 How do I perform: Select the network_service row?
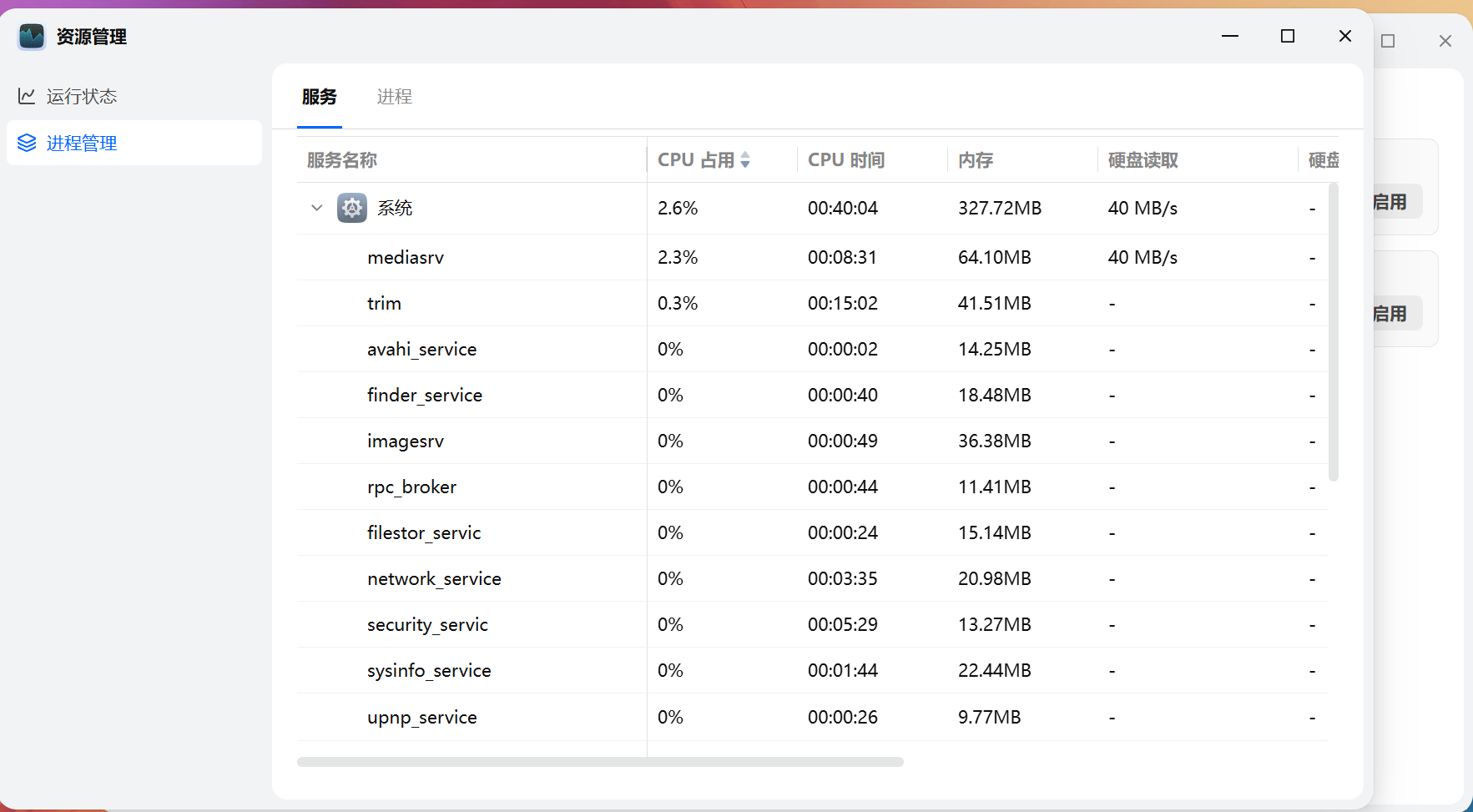pos(813,578)
